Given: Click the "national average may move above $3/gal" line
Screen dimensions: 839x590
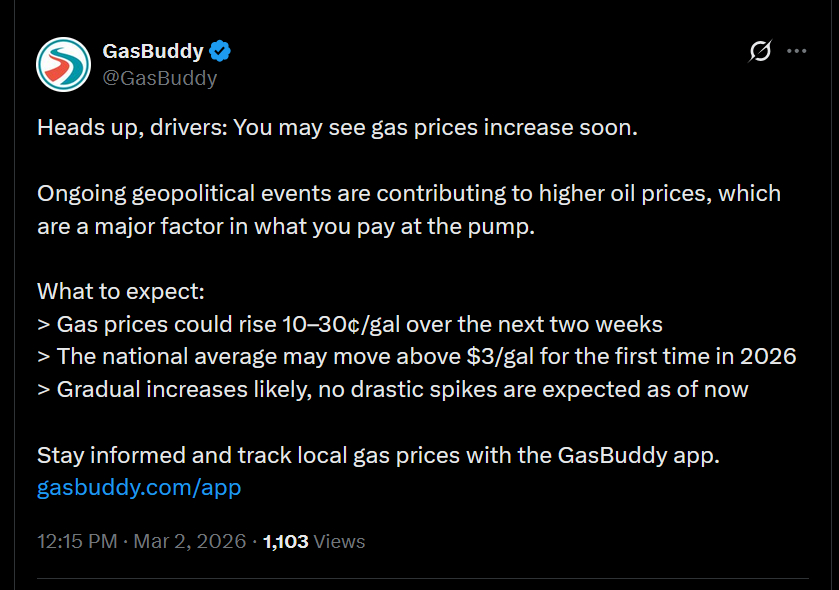Looking at the screenshot, I should (417, 357).
